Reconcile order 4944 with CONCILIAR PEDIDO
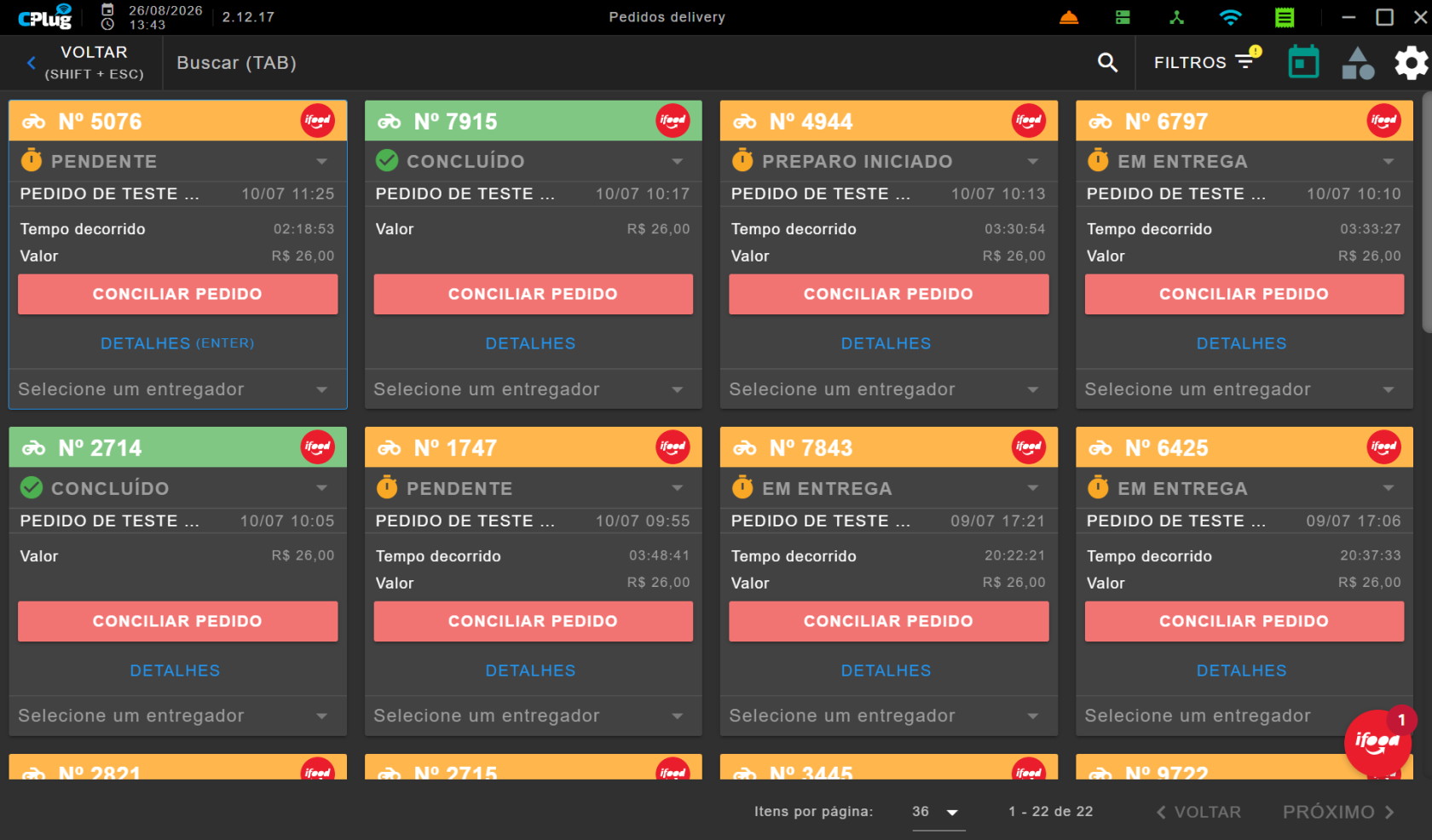This screenshot has height=840, width=1432. click(888, 294)
